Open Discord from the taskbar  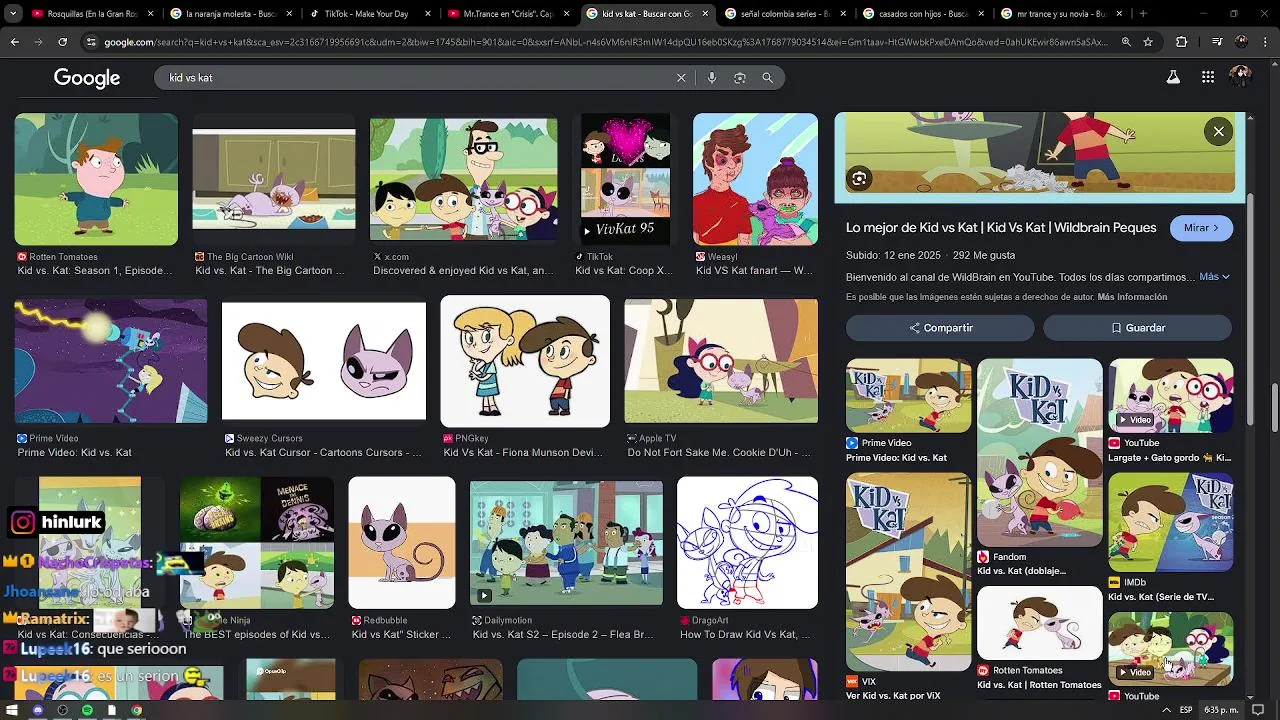38,710
